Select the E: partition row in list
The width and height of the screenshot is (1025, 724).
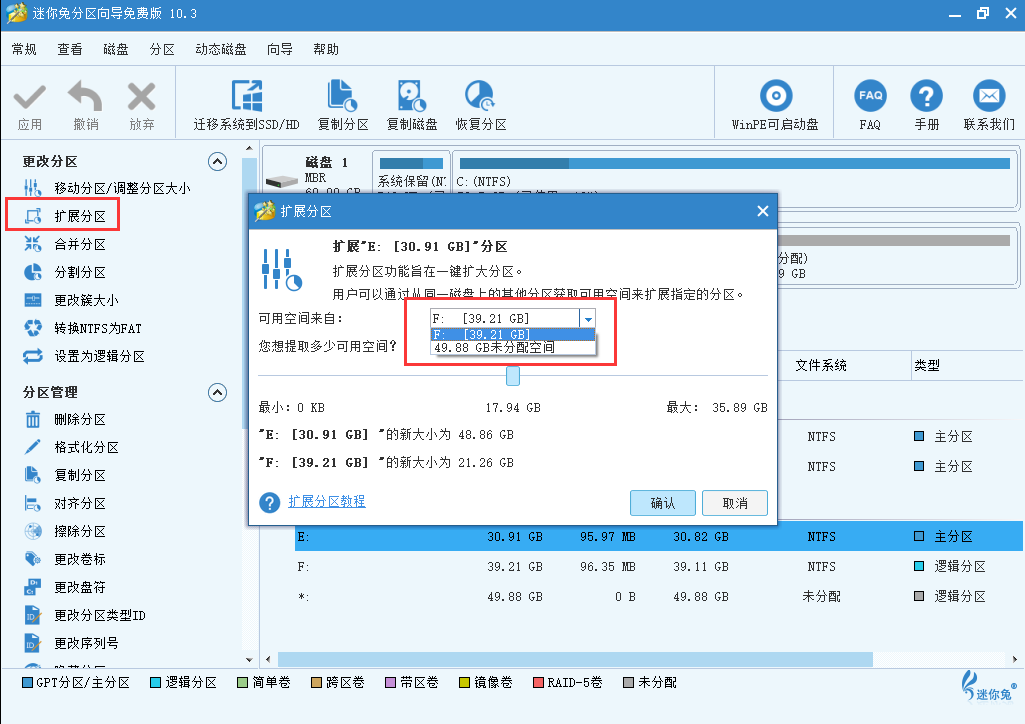[659, 536]
